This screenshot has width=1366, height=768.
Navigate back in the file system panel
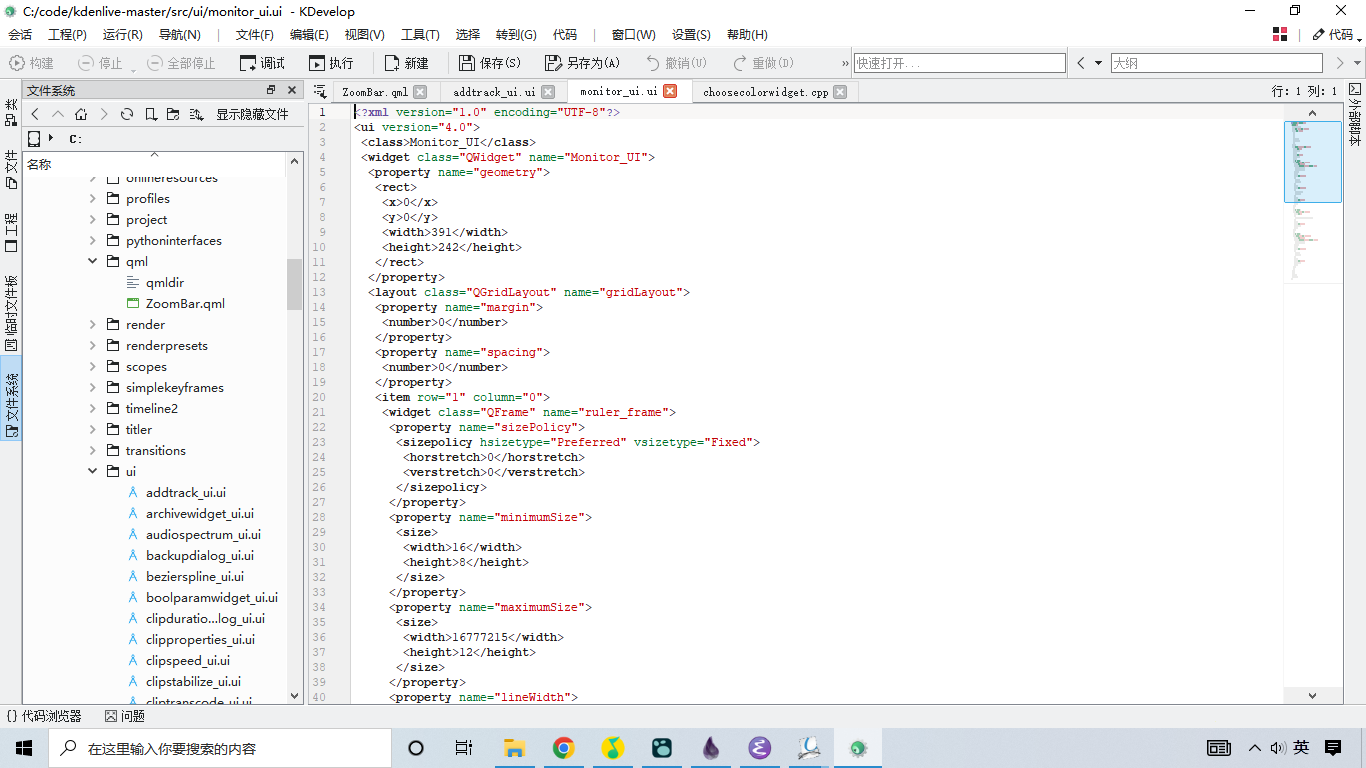pos(36,114)
